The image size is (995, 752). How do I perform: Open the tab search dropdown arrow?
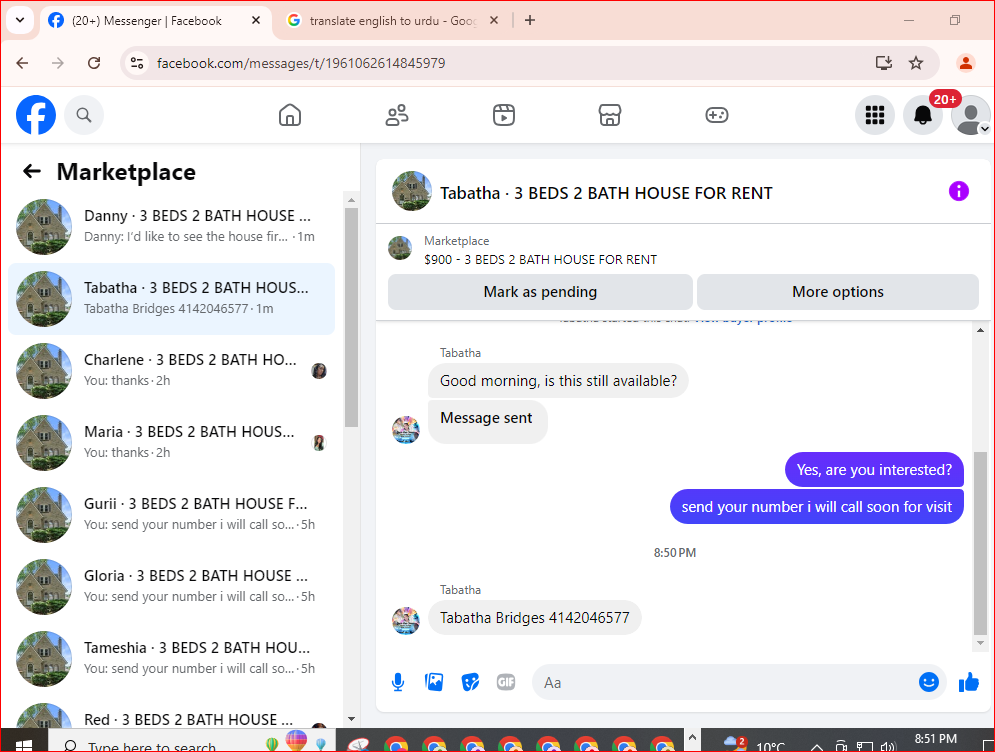point(20,20)
